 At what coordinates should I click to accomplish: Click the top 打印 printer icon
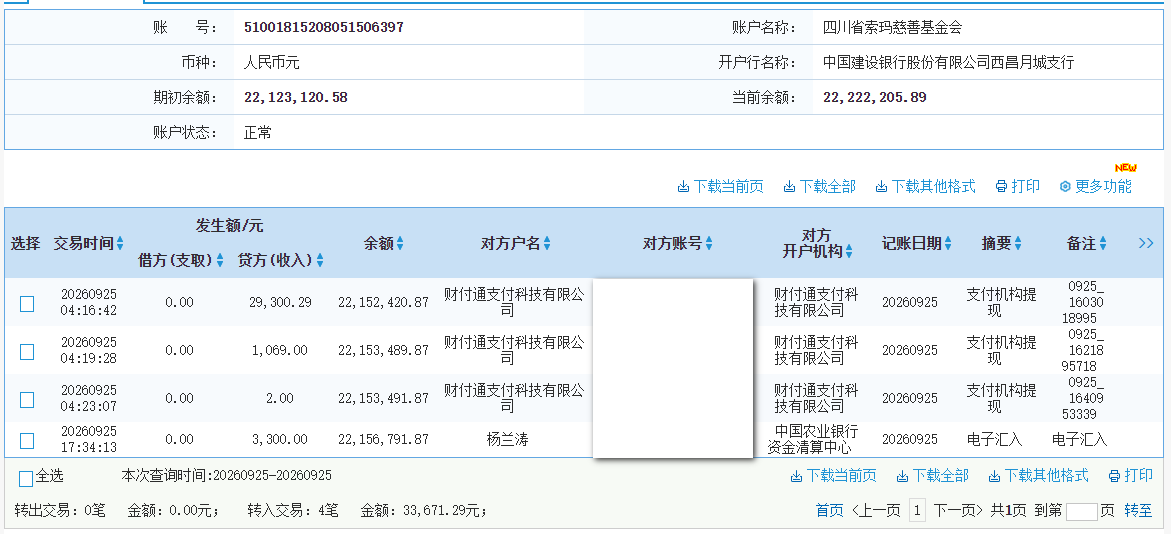1001,187
